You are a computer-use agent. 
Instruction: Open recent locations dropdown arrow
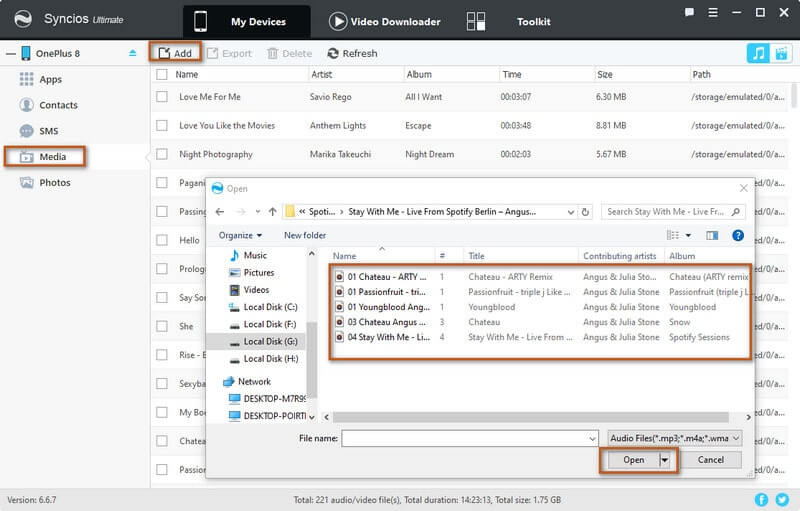pos(258,212)
